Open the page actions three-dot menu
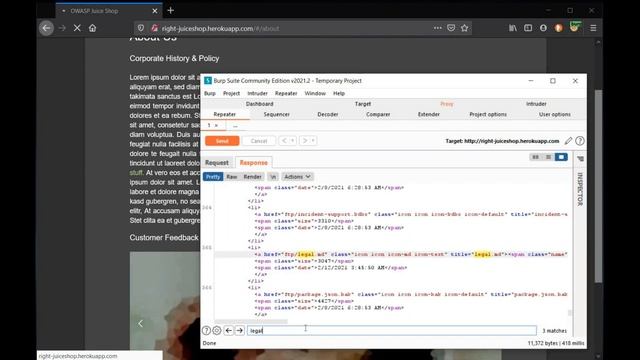Screen dimensions: 640x360 tap(438, 28)
